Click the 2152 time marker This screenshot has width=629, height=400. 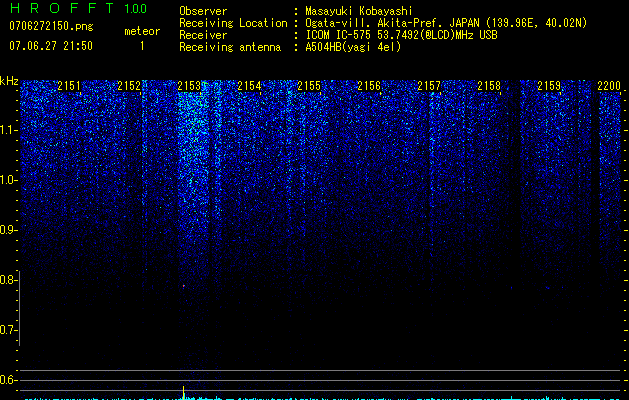(x=129, y=86)
